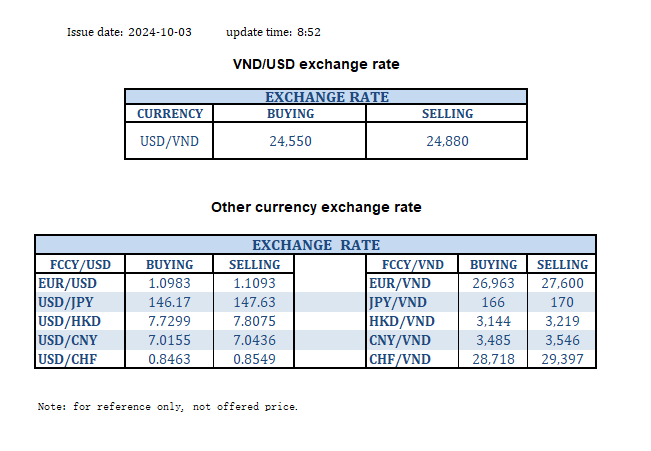Select the USD/CNY buying value 7.0155
Screen dimensions: 651x451
tap(170, 339)
